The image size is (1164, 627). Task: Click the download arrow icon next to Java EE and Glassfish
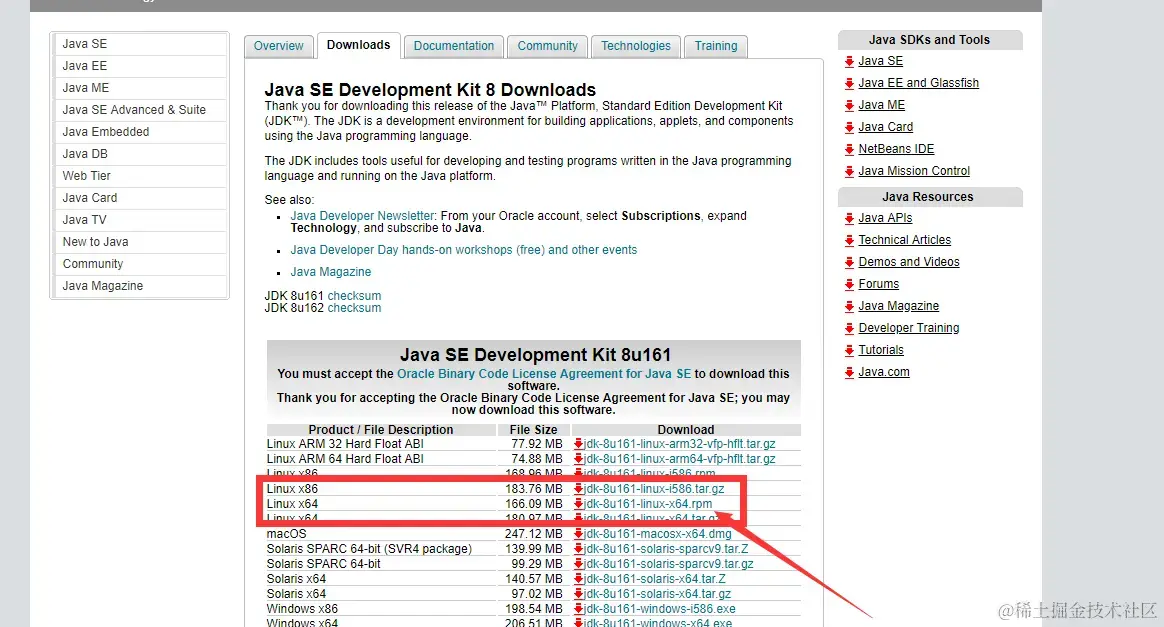[849, 84]
